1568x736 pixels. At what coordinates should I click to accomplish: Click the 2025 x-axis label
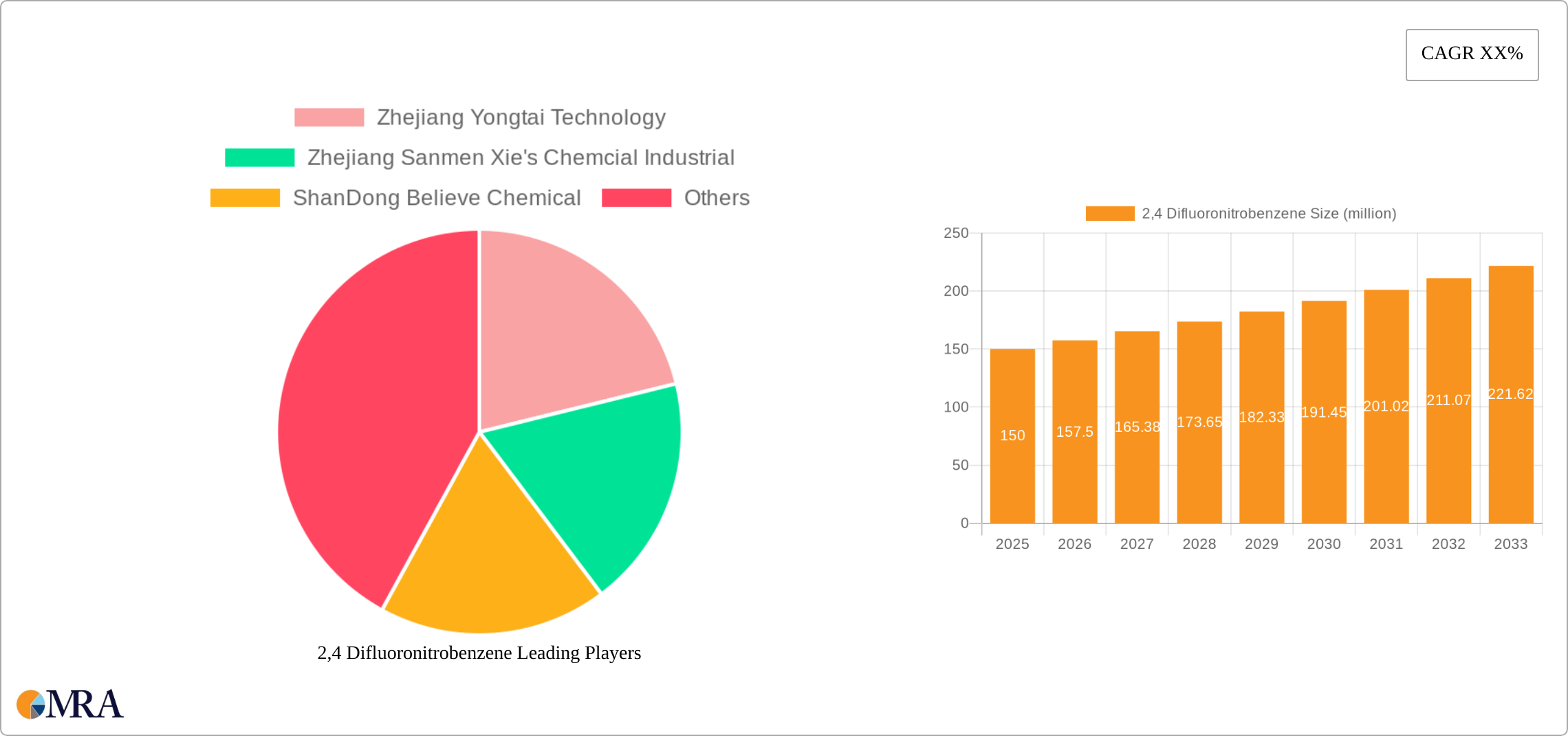point(1012,544)
